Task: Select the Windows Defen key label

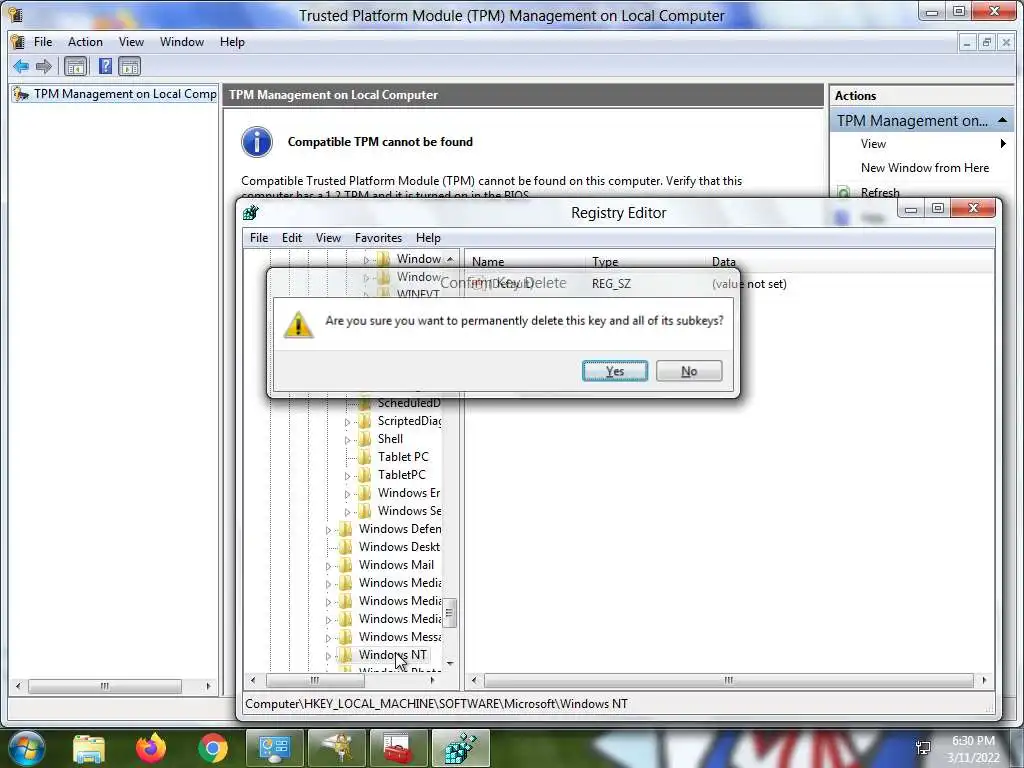Action: (400, 529)
